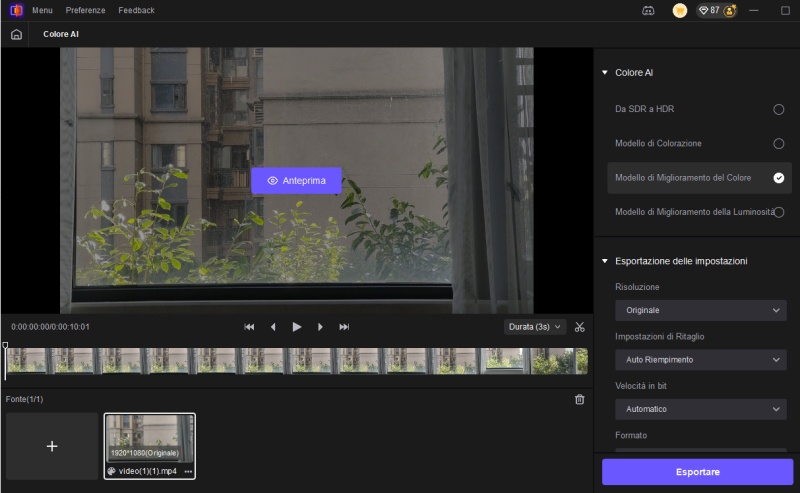The height and width of the screenshot is (493, 800).
Task: Play the video preview
Action: tap(297, 327)
